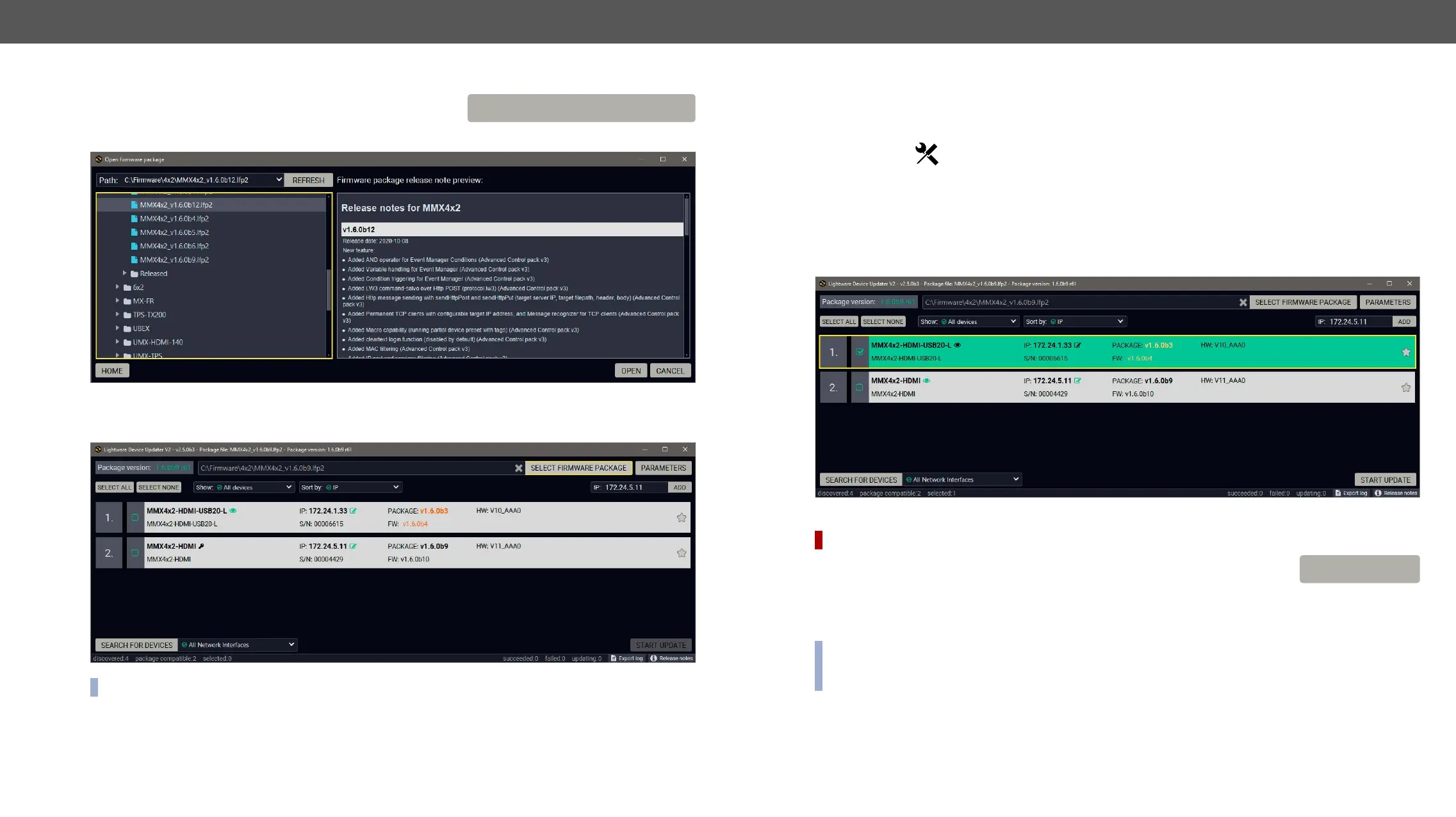Open Sort by: IP dropdown in right updater
The image size is (1456, 817).
(x=1075, y=321)
